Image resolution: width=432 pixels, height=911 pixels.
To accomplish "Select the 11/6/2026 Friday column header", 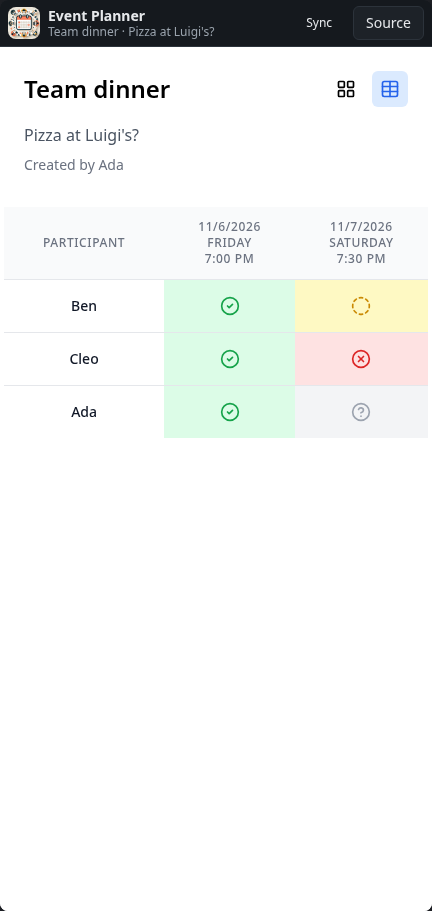I will coord(229,243).
